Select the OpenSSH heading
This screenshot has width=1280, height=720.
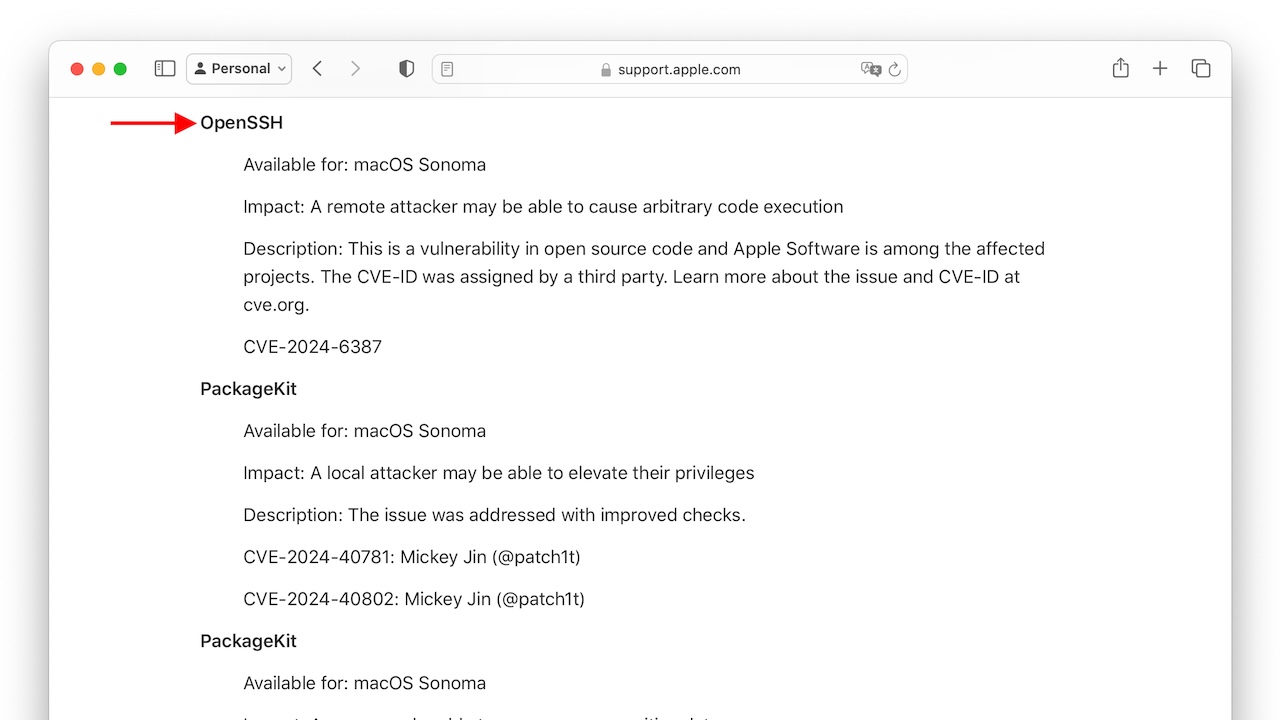click(x=241, y=123)
